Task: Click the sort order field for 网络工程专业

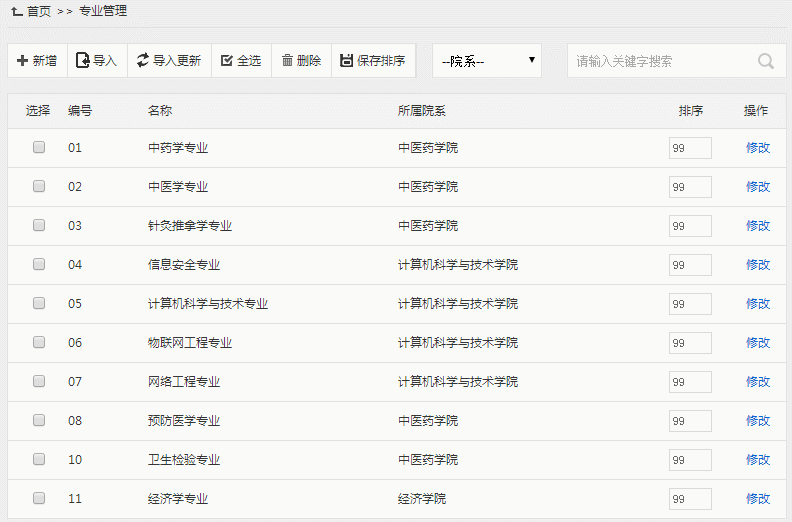Action: click(x=690, y=382)
